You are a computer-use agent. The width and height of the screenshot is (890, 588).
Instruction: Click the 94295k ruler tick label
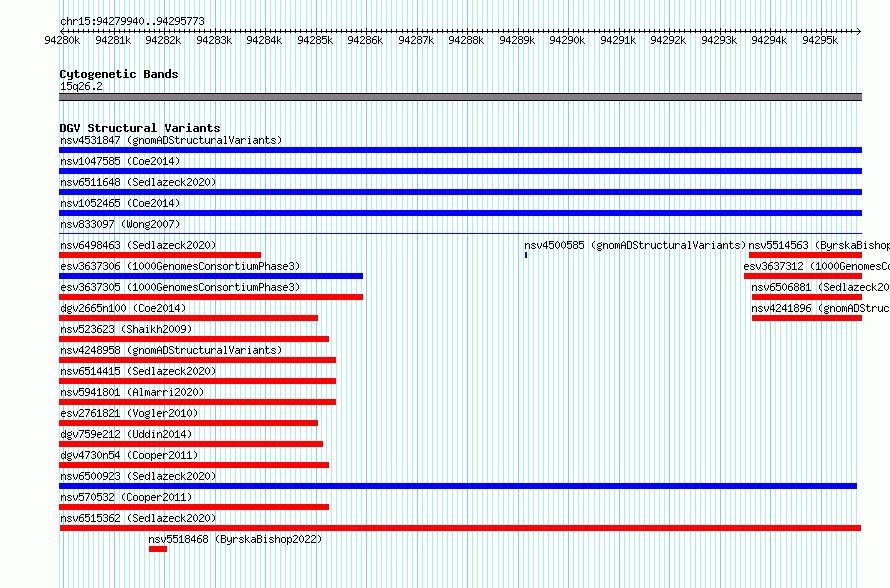[x=820, y=40]
